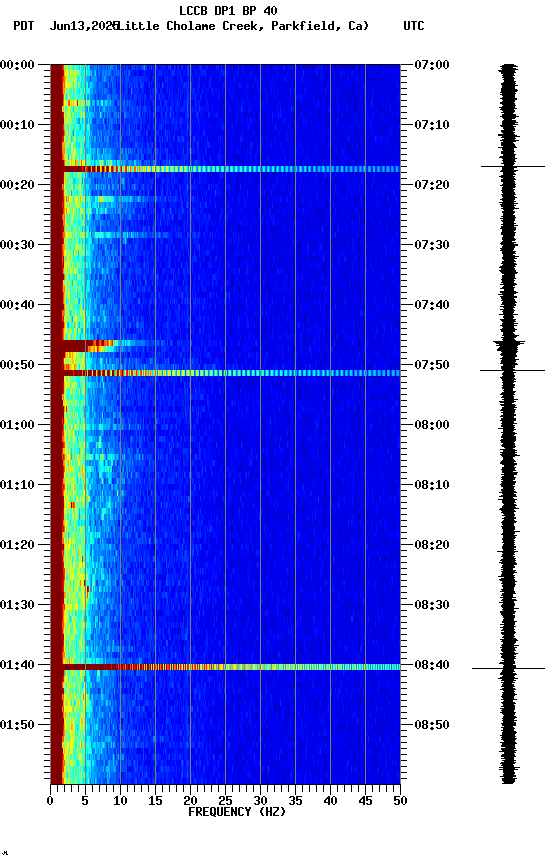This screenshot has height=864, width=552.
Task: Click the frequency axis value 15
Action: pos(155,801)
